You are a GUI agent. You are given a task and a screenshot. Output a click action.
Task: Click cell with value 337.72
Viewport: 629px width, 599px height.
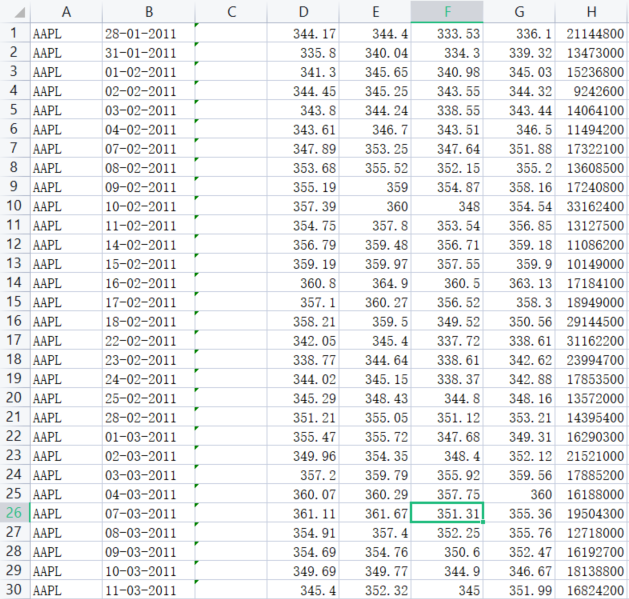point(447,340)
